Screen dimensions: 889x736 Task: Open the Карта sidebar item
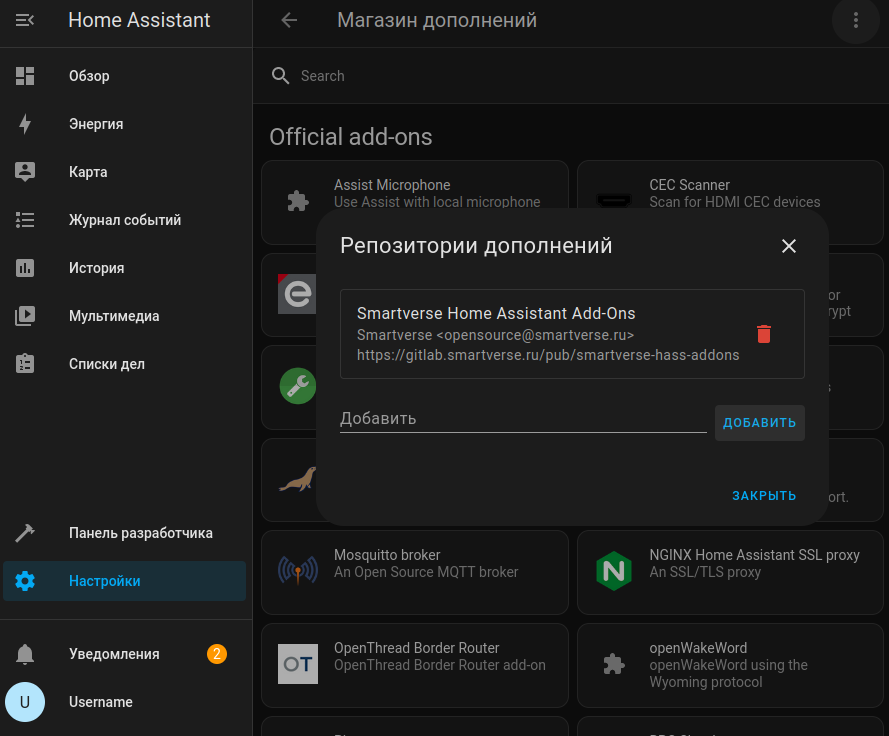click(x=88, y=172)
